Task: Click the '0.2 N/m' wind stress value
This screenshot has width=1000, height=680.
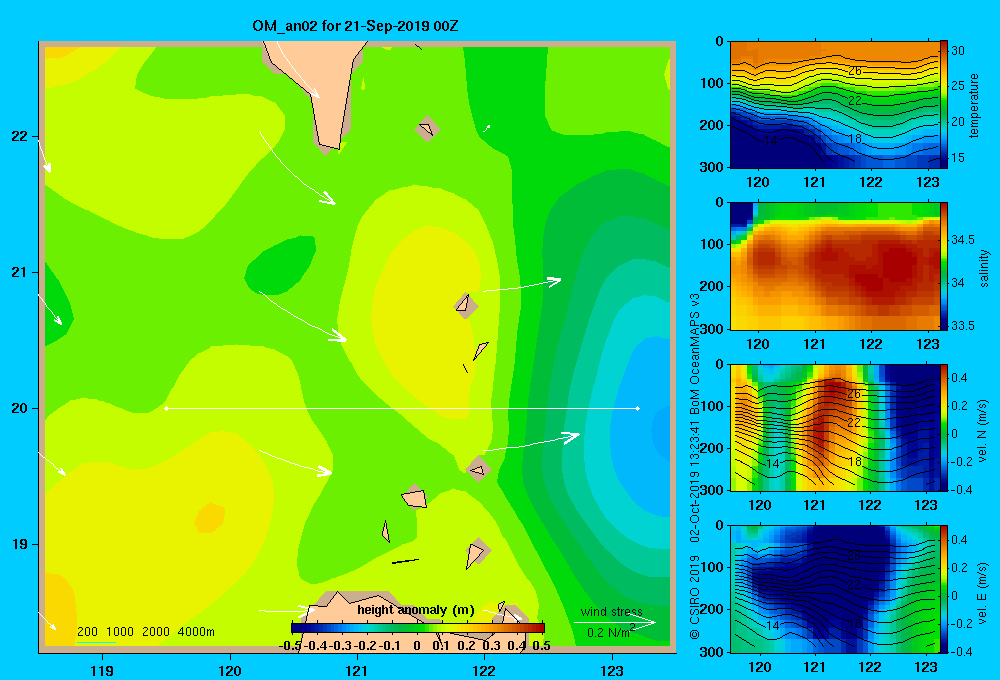Action: coord(608,633)
